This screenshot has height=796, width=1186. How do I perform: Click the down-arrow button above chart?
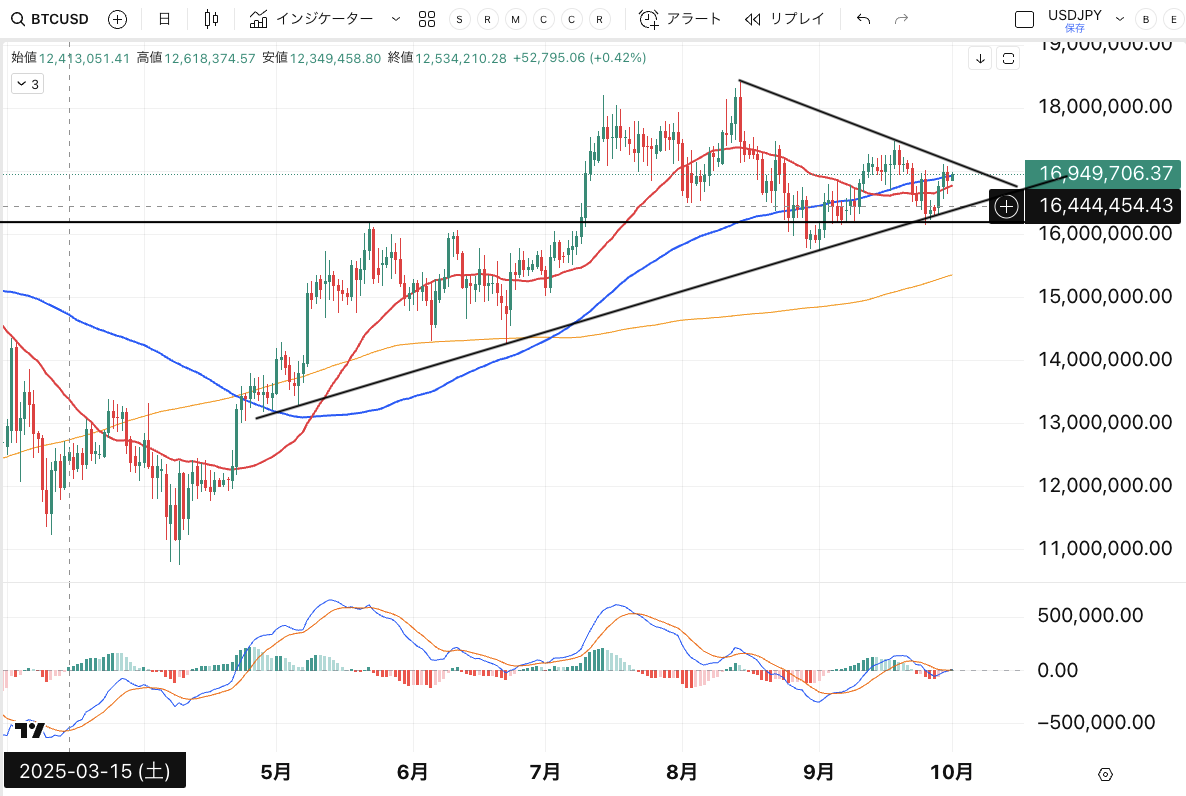pyautogui.click(x=980, y=58)
